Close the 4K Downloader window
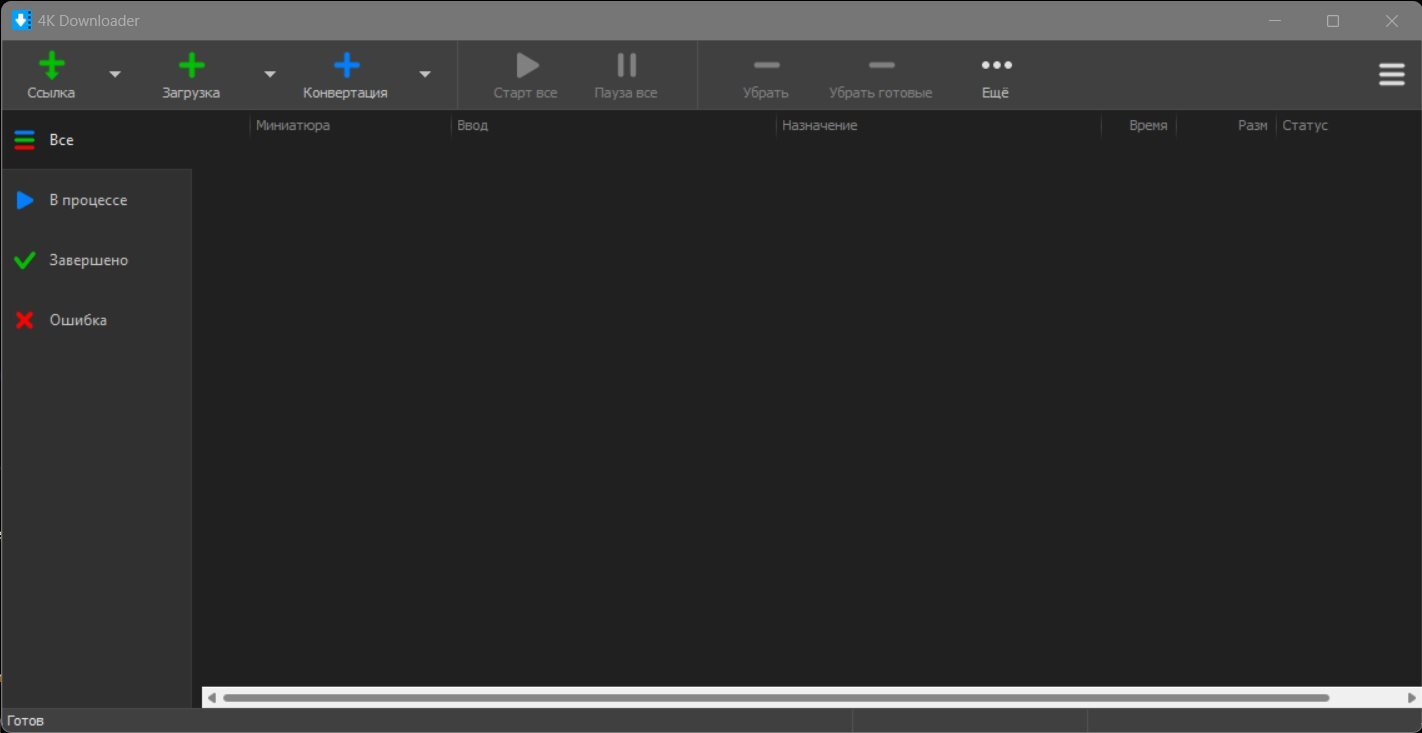The image size is (1422, 733). tap(1391, 21)
